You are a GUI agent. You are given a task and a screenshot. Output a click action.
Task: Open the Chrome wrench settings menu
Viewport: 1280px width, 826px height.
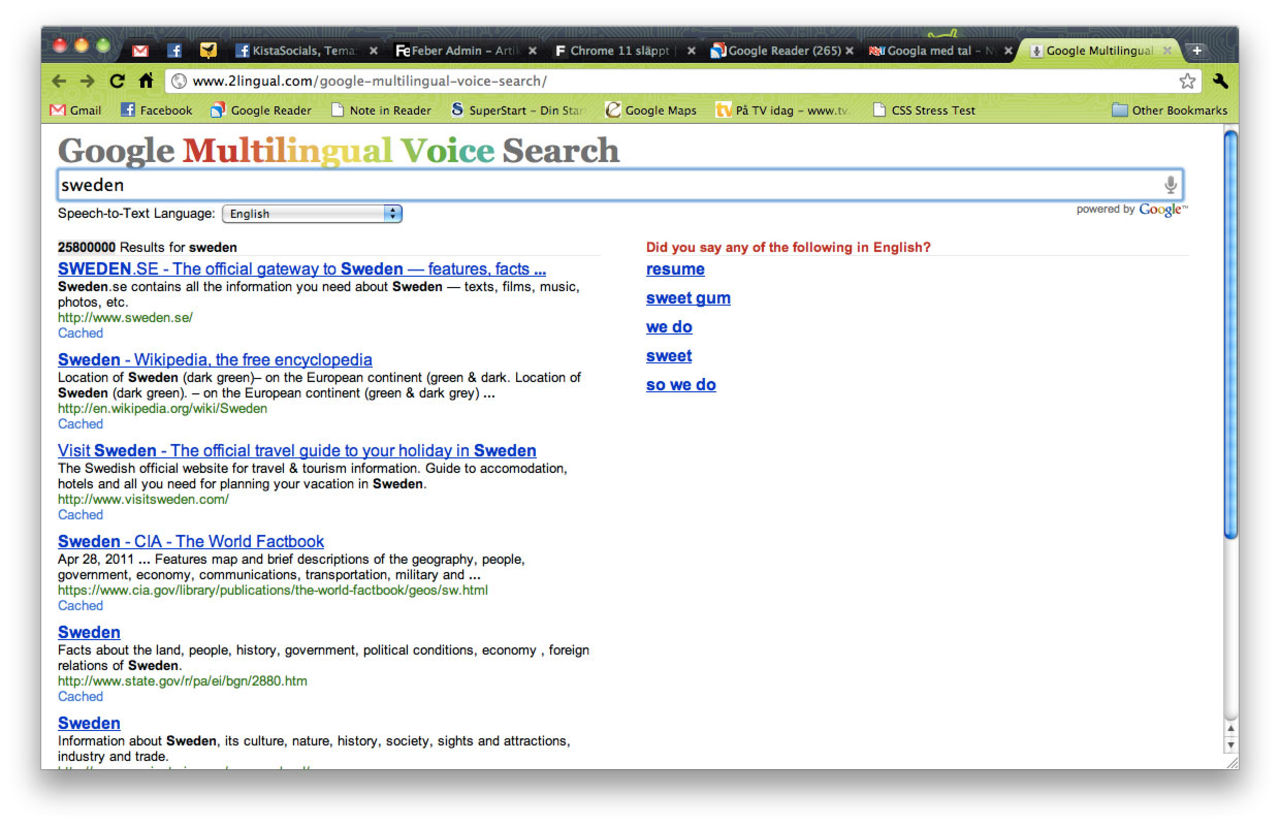click(x=1219, y=81)
